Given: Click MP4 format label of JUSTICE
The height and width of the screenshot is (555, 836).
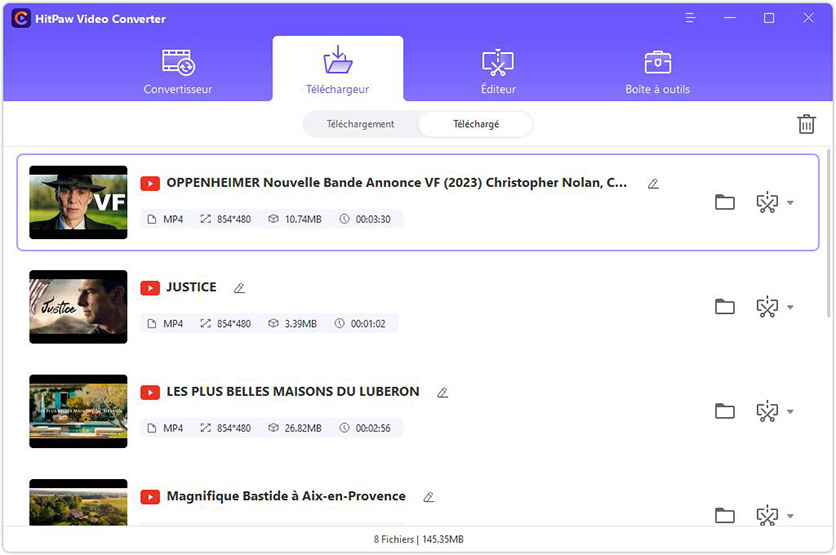Looking at the screenshot, I should (x=173, y=324).
